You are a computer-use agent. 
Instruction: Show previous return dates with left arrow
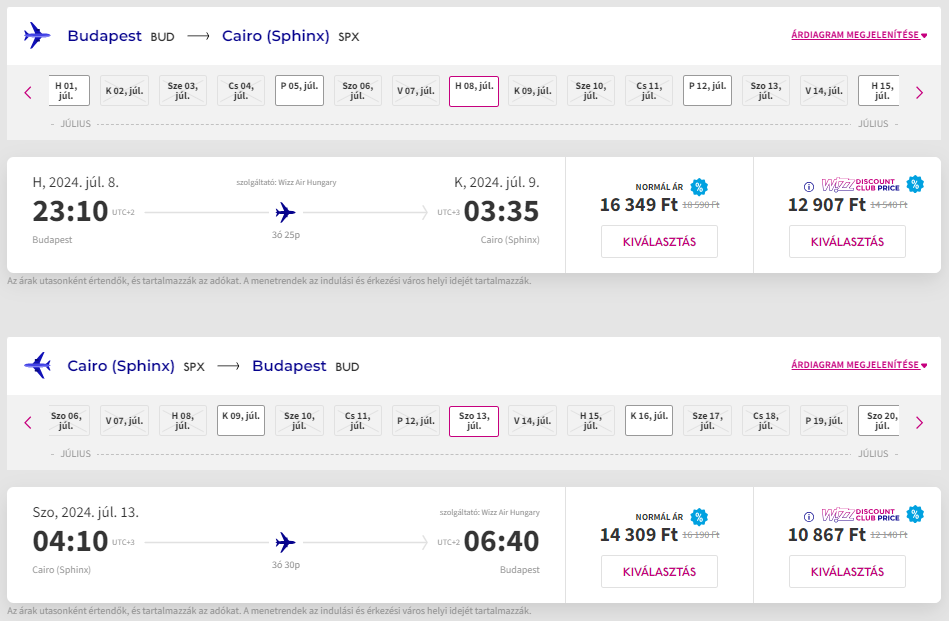pos(28,422)
